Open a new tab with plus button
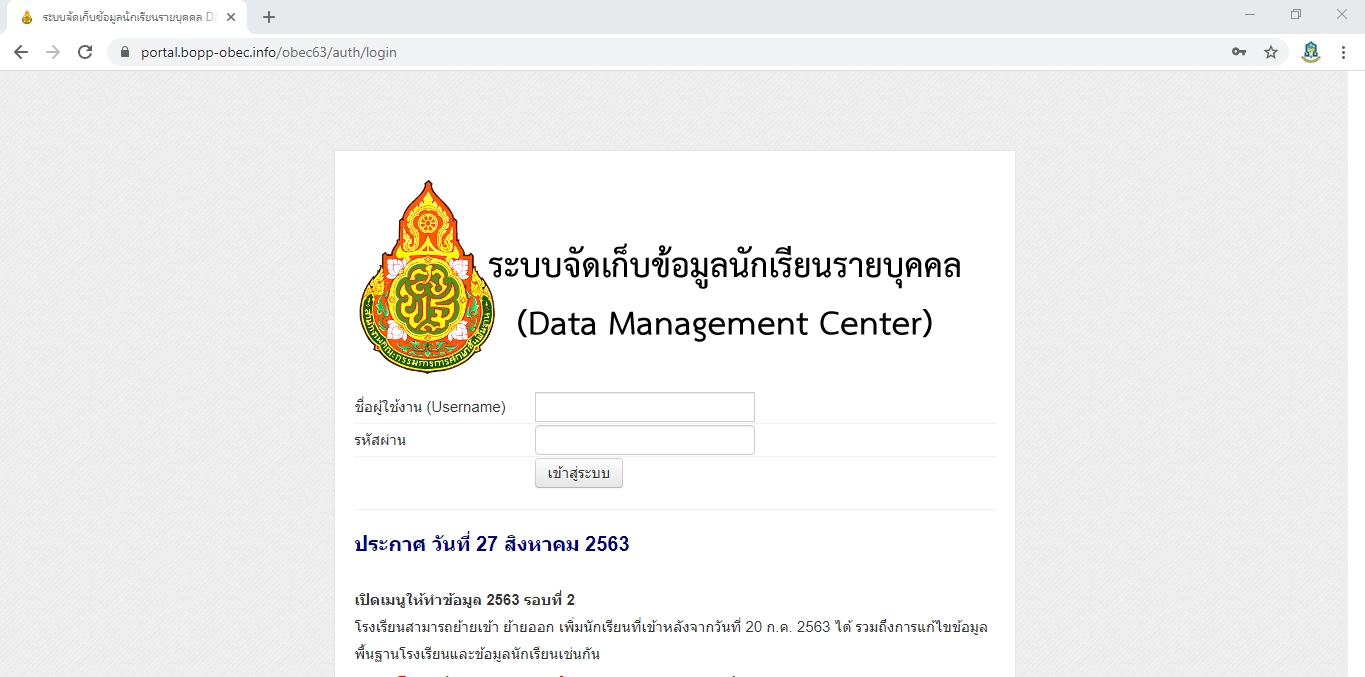 click(269, 17)
